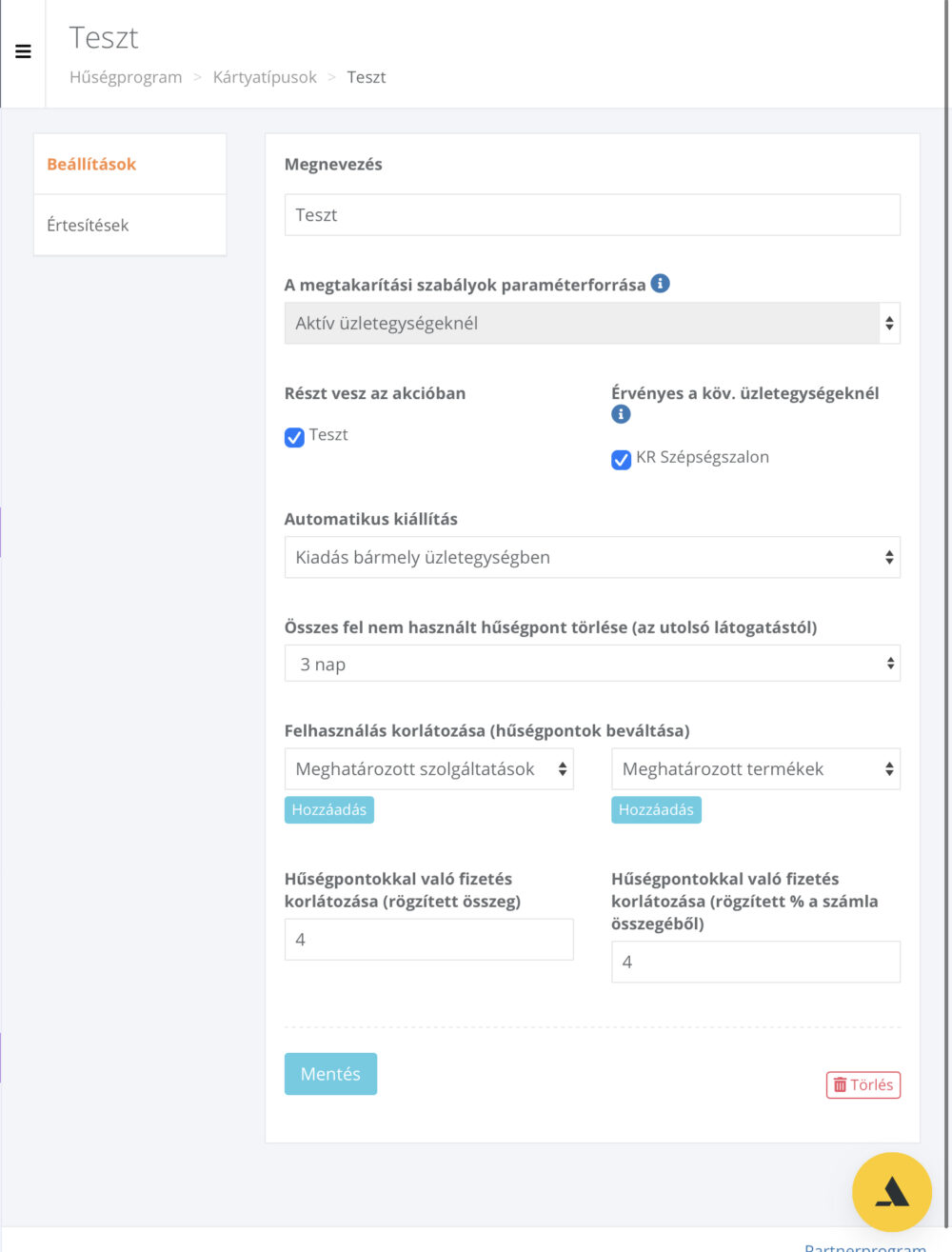
Task: Go to Hűségprogram breadcrumb link
Action: click(126, 77)
